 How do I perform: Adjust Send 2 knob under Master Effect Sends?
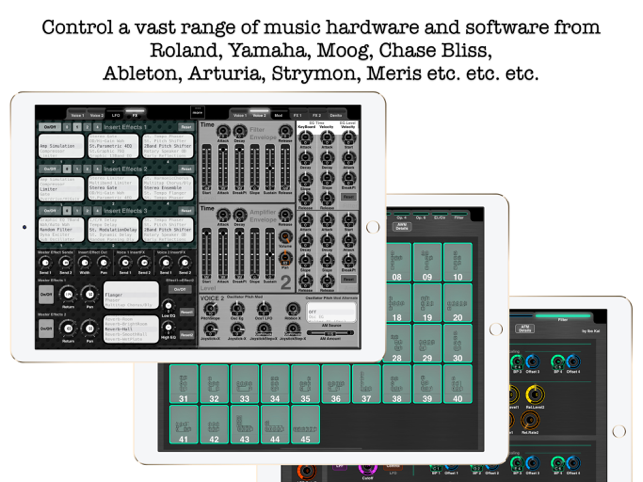(x=65, y=263)
